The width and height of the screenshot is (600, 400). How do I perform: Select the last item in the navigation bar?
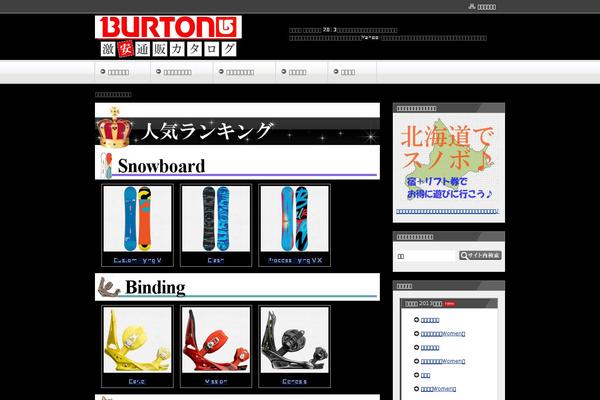[x=352, y=72]
